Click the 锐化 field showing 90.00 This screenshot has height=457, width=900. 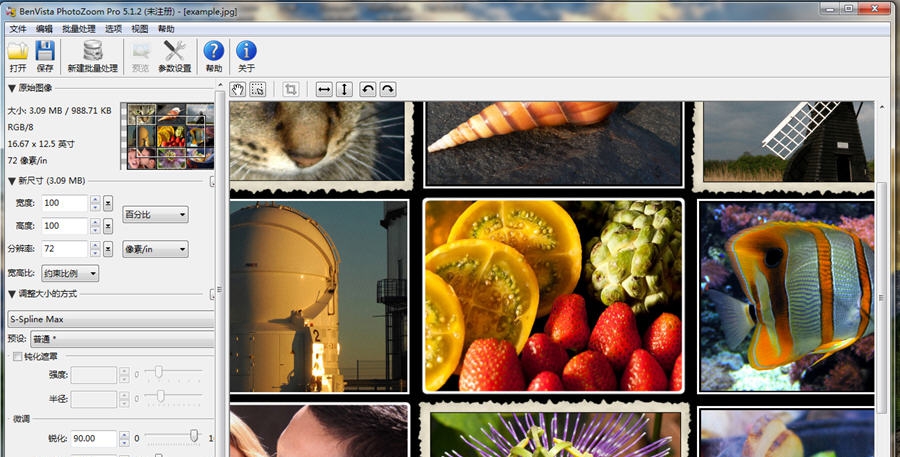[94, 438]
